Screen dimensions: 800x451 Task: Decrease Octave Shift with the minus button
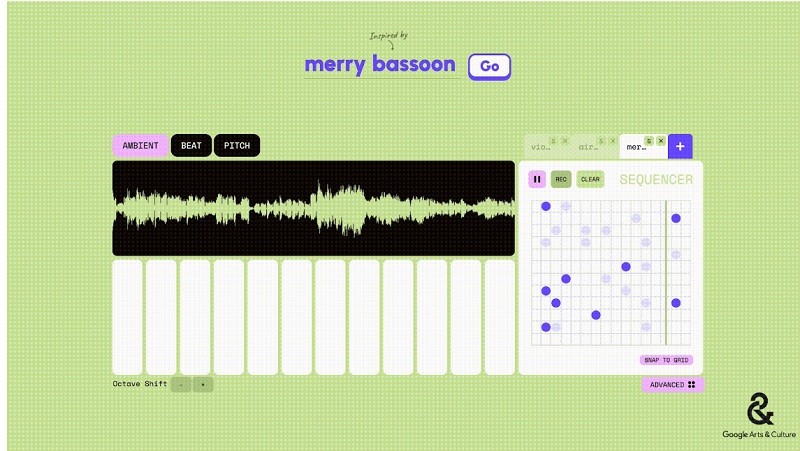pyautogui.click(x=181, y=384)
